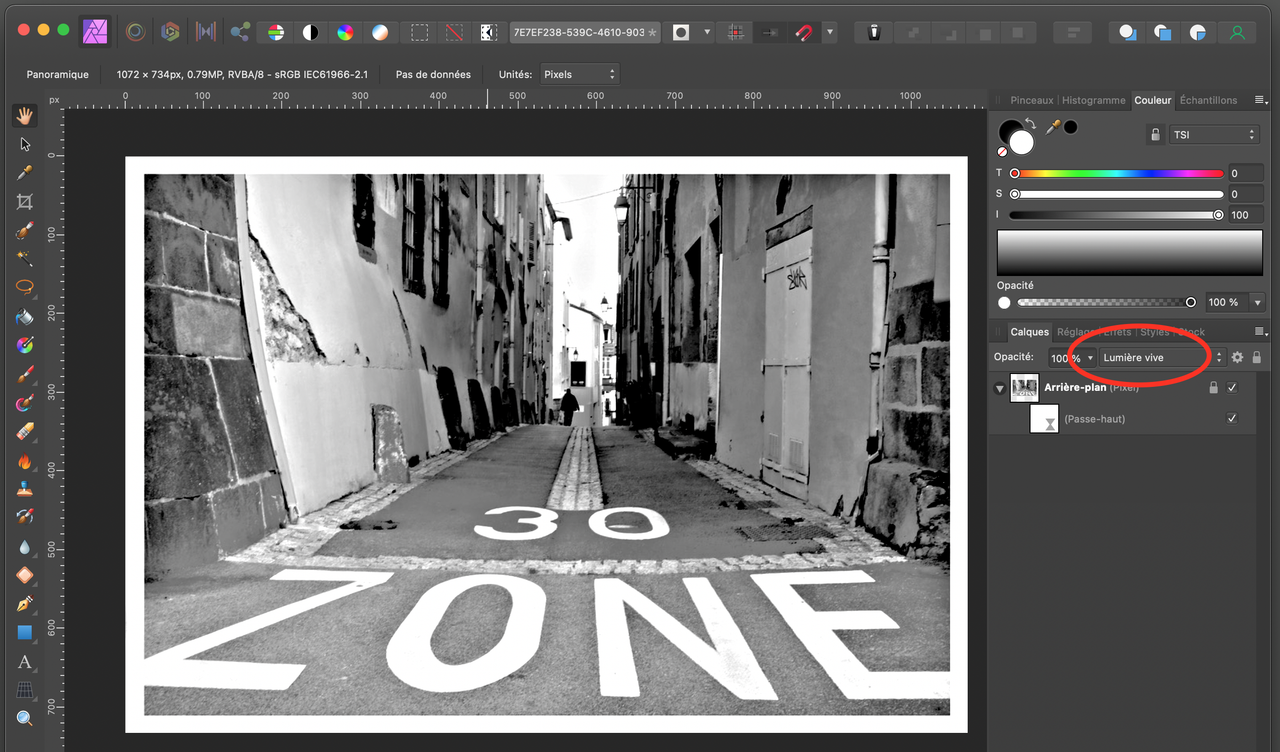Select the Mesh Warp diamond tool
1280x752 pixels.
point(25,575)
